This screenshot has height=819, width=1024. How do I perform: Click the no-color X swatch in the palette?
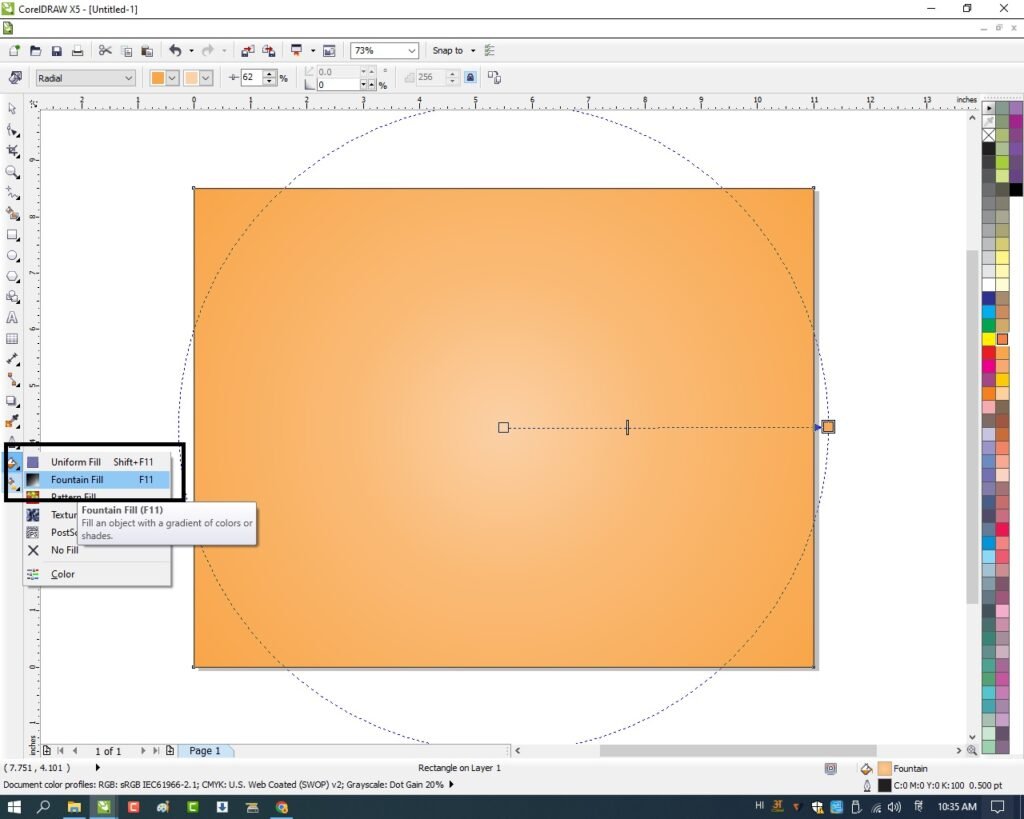point(989,135)
